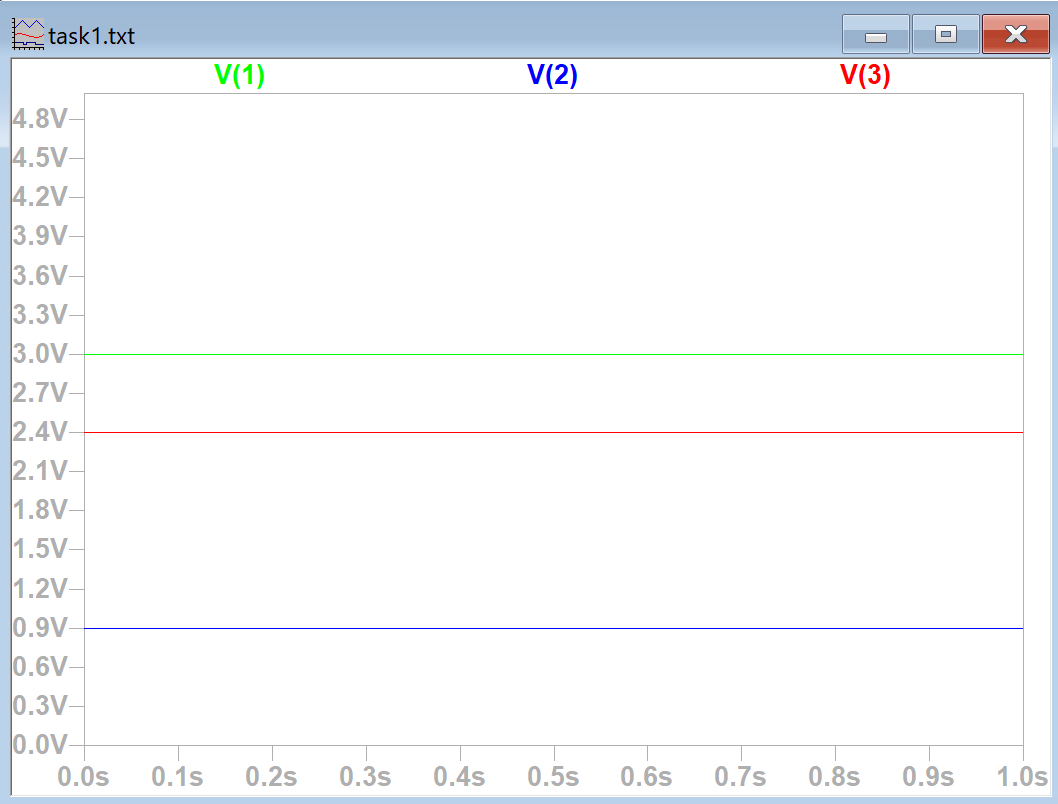Select the blue V(2) trace label

coord(552,76)
